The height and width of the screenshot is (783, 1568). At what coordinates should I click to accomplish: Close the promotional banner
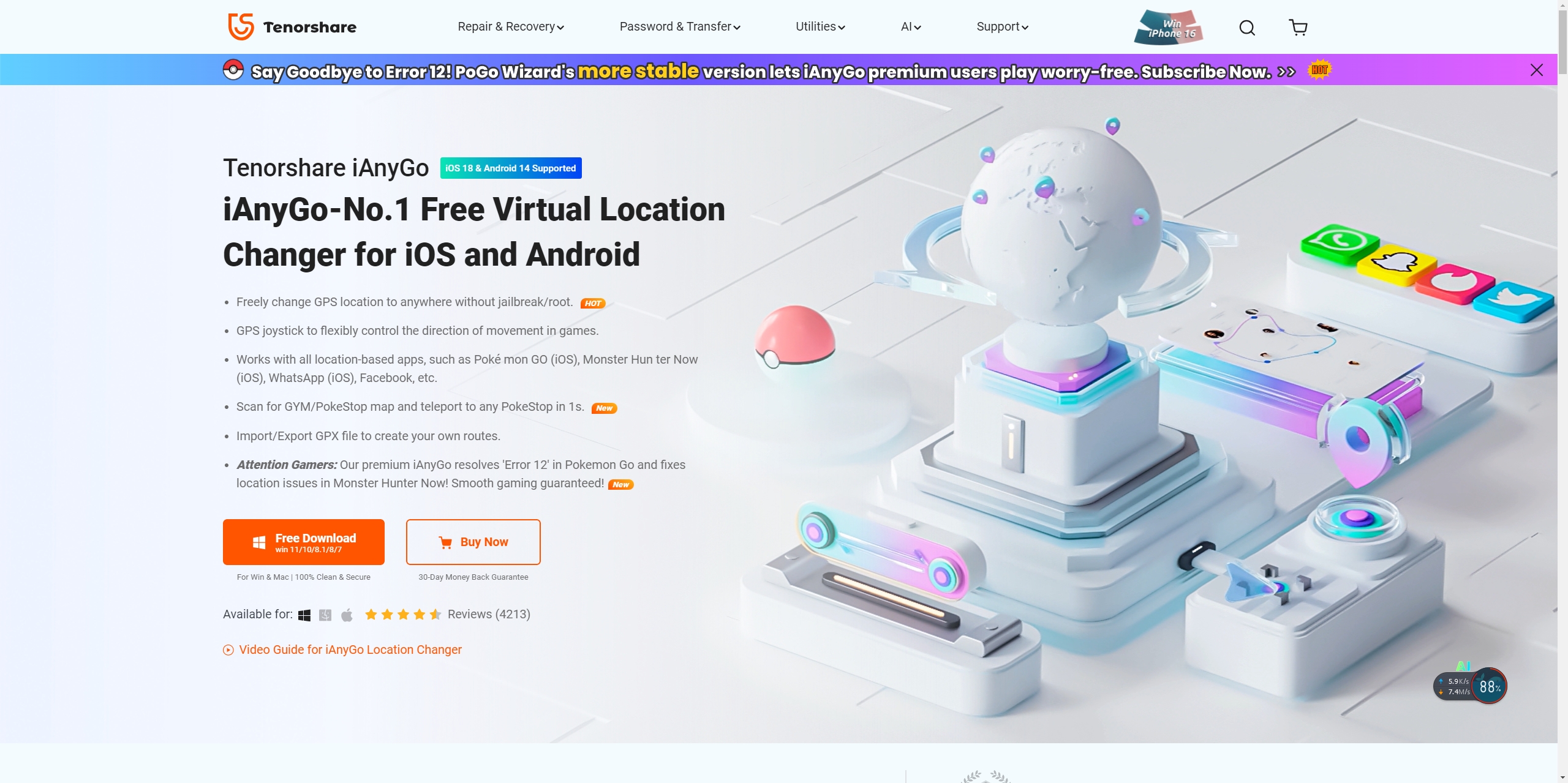click(1537, 70)
